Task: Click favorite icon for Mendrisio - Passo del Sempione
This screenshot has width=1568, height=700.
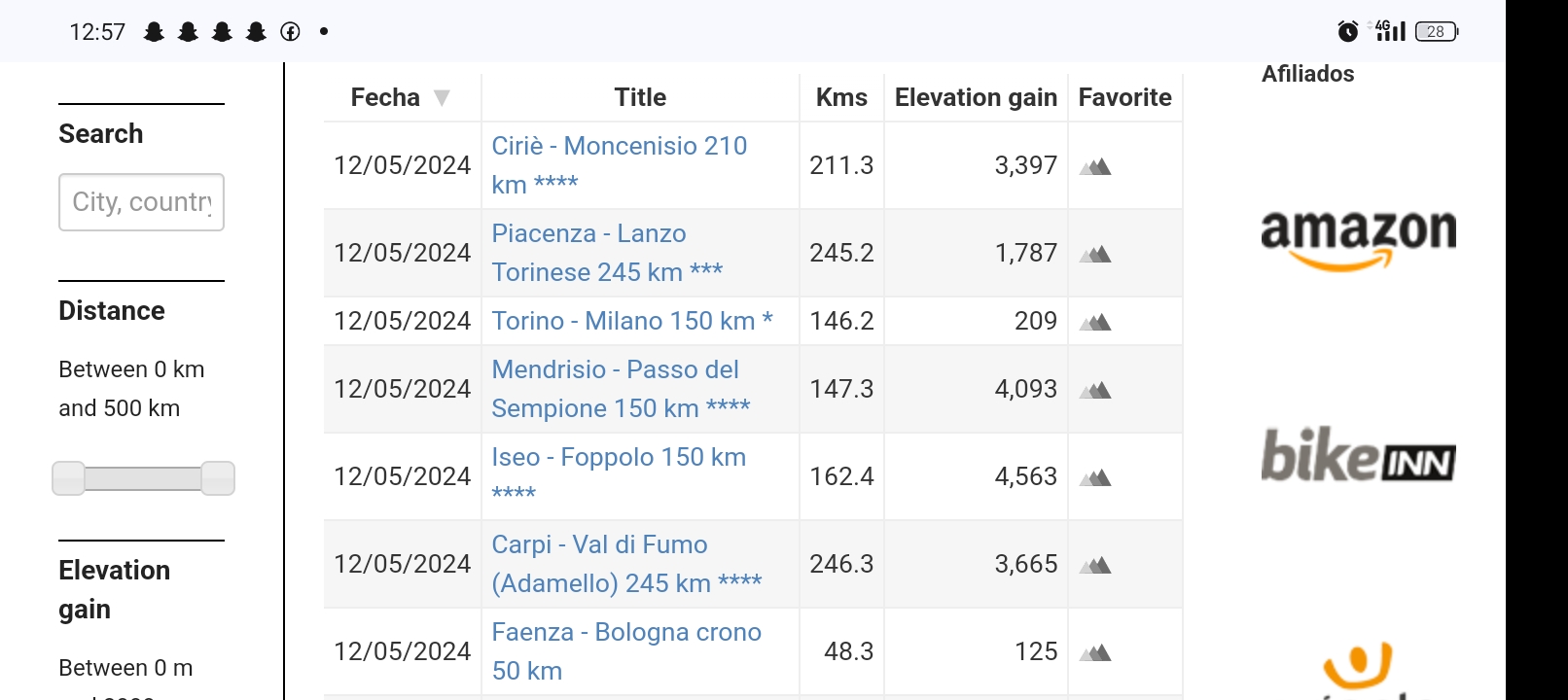Action: click(x=1095, y=390)
